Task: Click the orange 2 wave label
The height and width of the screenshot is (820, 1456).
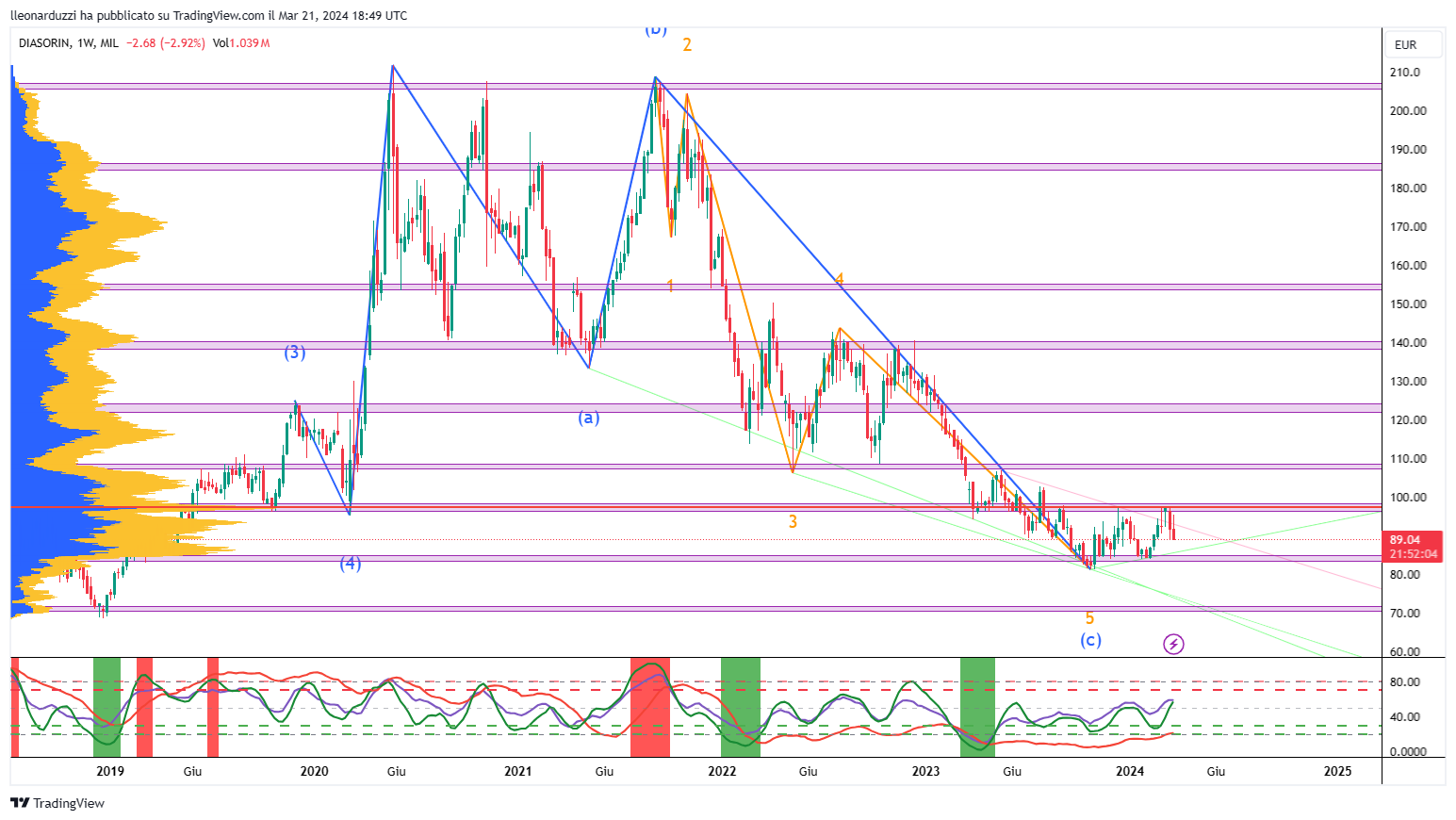Action: coord(687,44)
